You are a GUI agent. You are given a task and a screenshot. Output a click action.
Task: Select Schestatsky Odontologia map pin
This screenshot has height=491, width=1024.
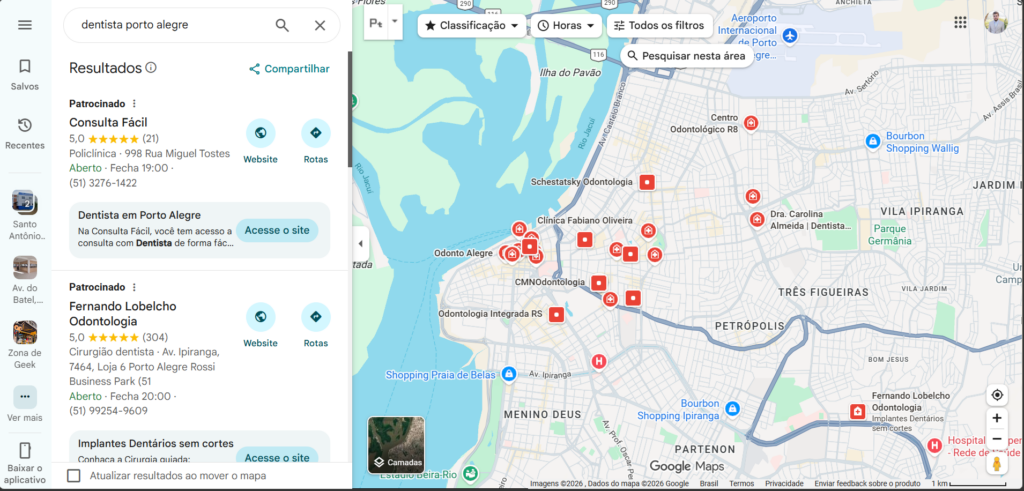pyautogui.click(x=647, y=182)
